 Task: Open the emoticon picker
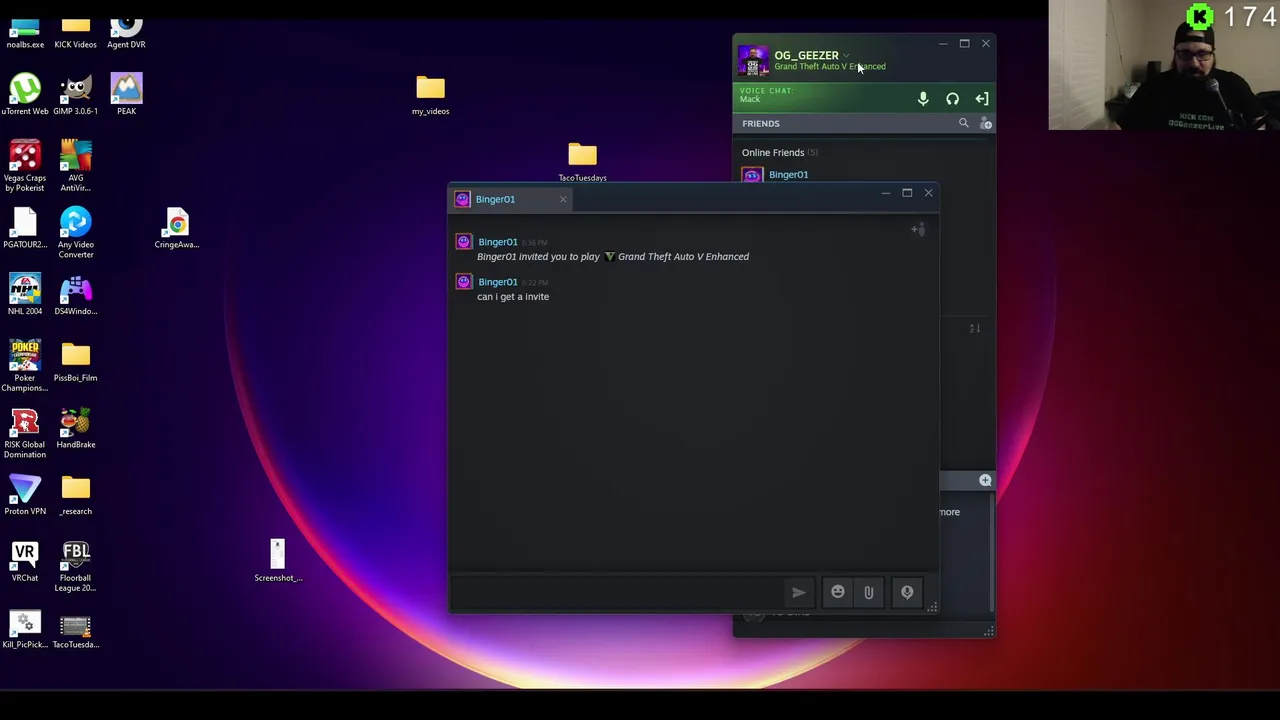click(838, 593)
